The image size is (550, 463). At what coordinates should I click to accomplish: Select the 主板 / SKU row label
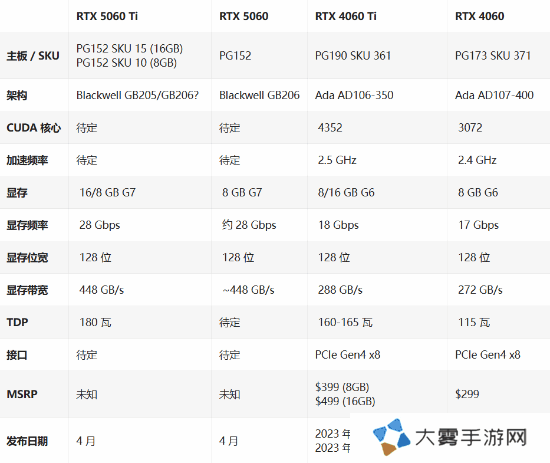click(x=33, y=56)
